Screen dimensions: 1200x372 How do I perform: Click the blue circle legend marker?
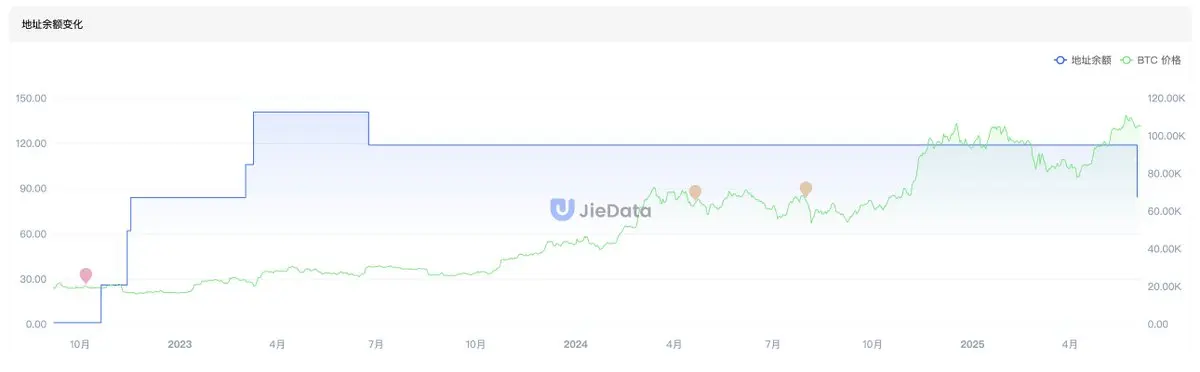1061,60
